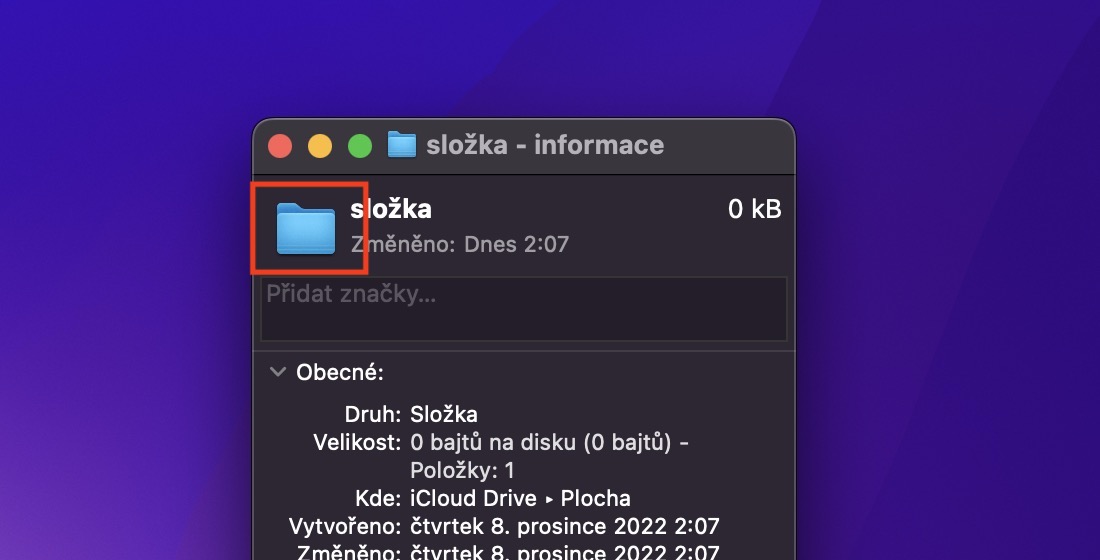Select the large folder icon beside složka name
The image size is (1100, 560).
click(306, 228)
